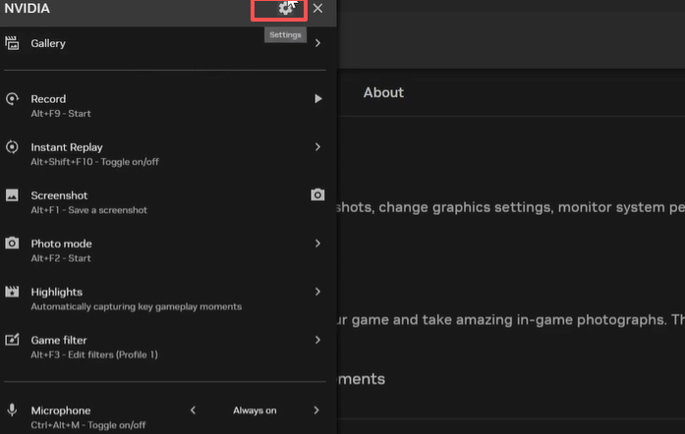Screen dimensions: 685x434
Task: Close the NVIDIA overlay panel
Action: click(x=318, y=8)
